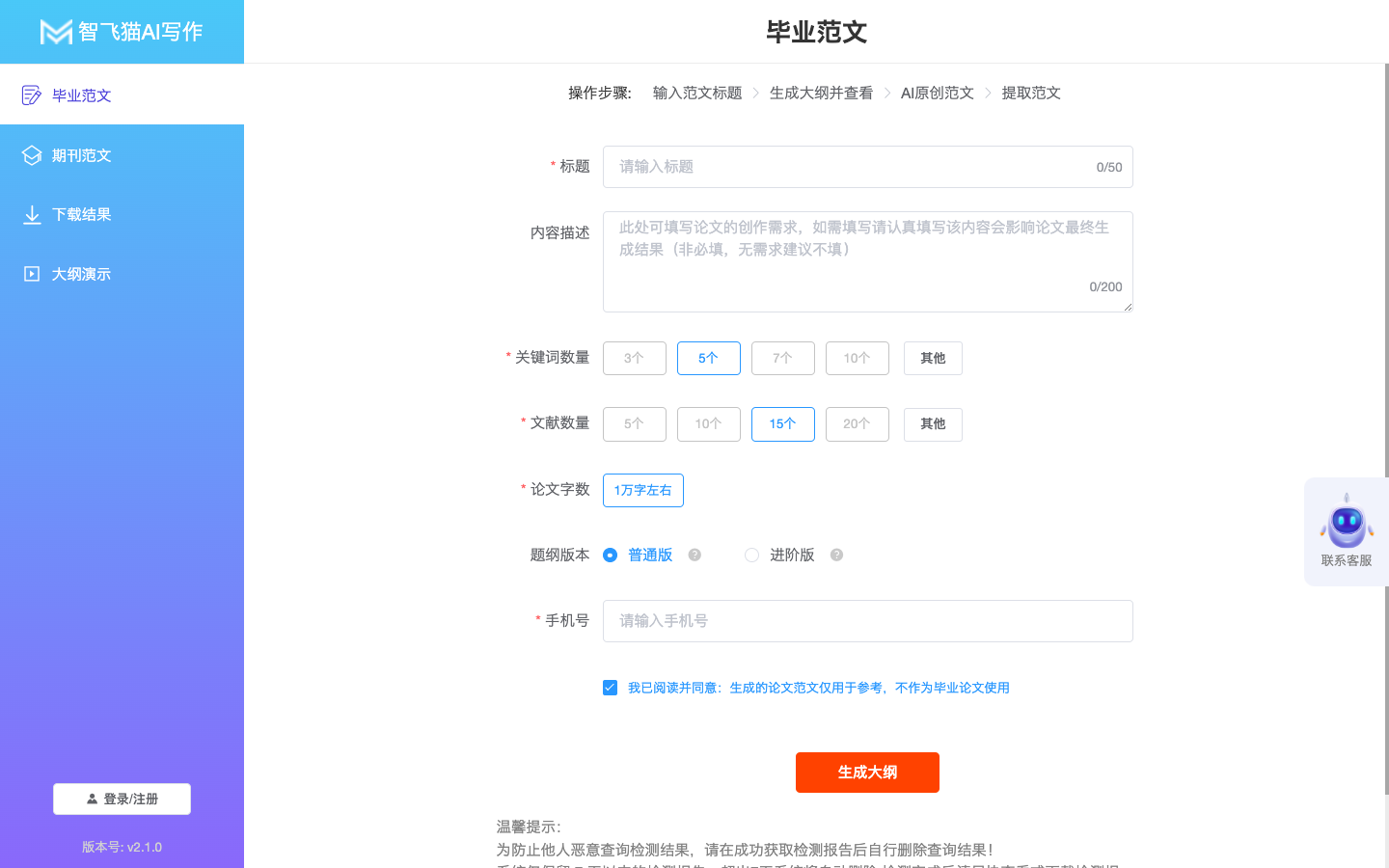Select the 进阶版 radio button
The image size is (1389, 868).
[751, 555]
